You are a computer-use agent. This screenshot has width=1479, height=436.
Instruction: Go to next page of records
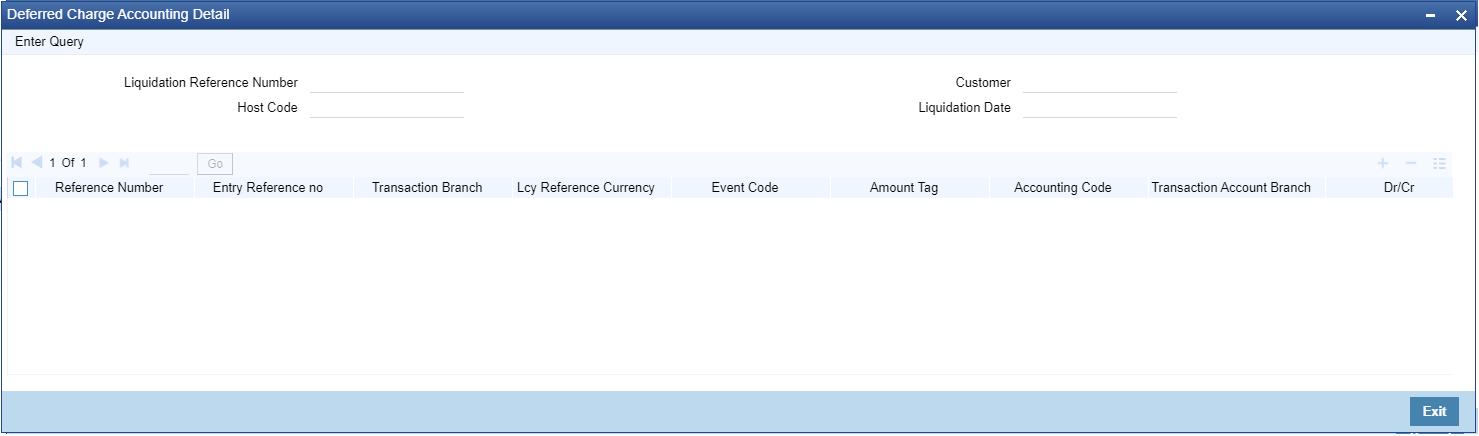tap(103, 162)
